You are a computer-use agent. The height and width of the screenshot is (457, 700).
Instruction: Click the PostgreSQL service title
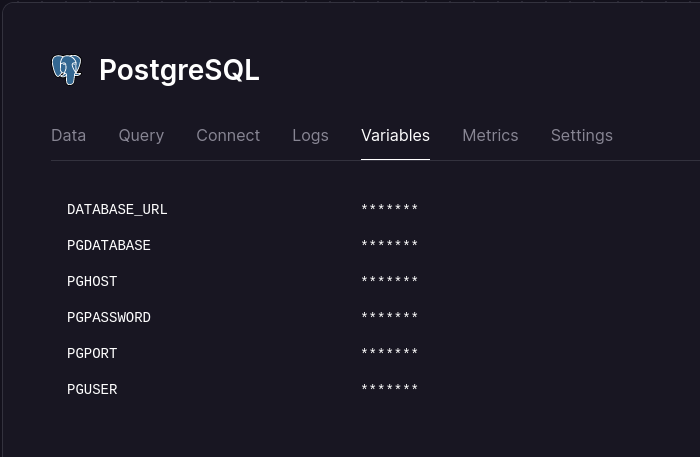point(179,70)
